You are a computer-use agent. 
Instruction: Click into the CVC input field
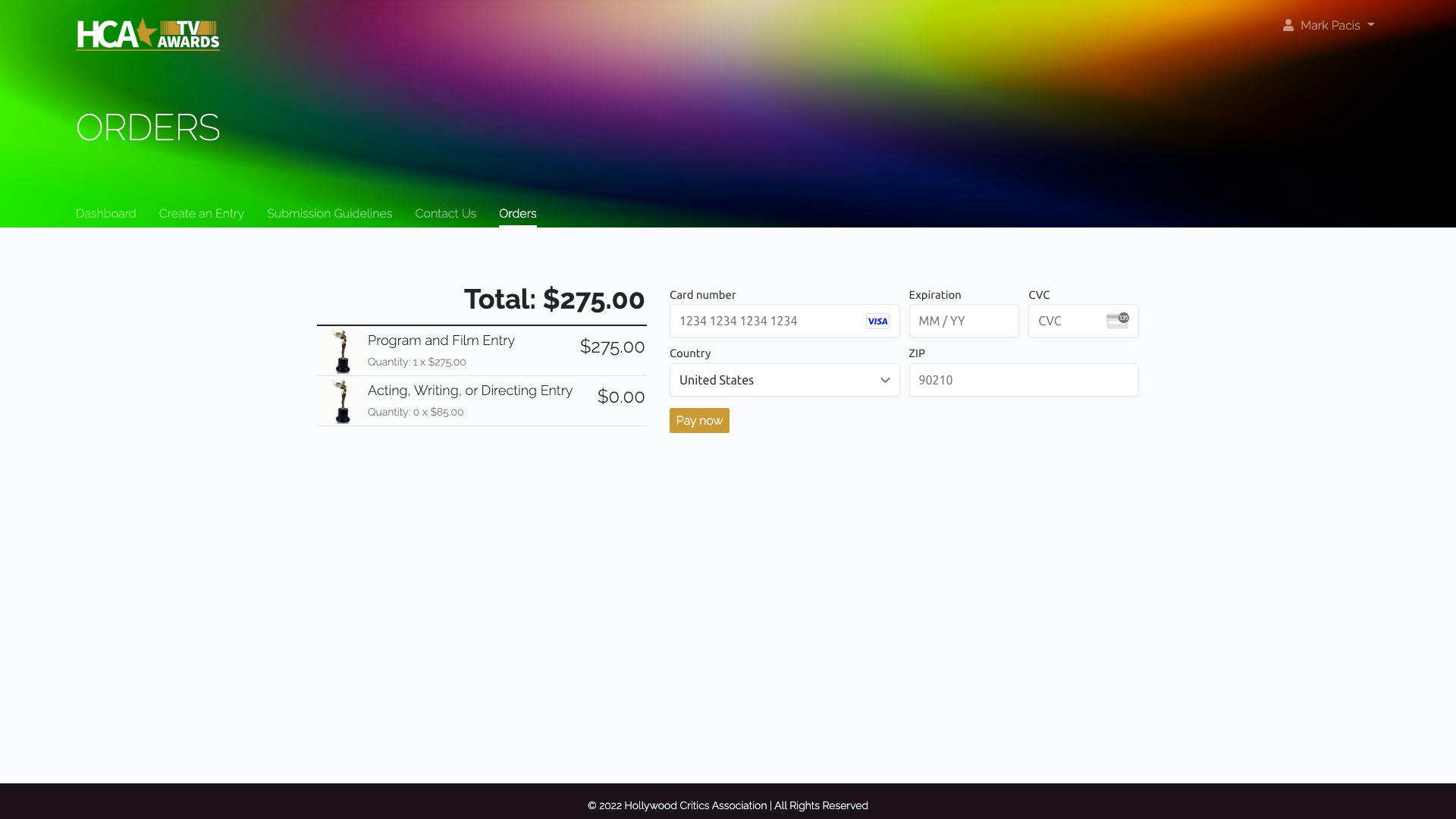(1065, 321)
